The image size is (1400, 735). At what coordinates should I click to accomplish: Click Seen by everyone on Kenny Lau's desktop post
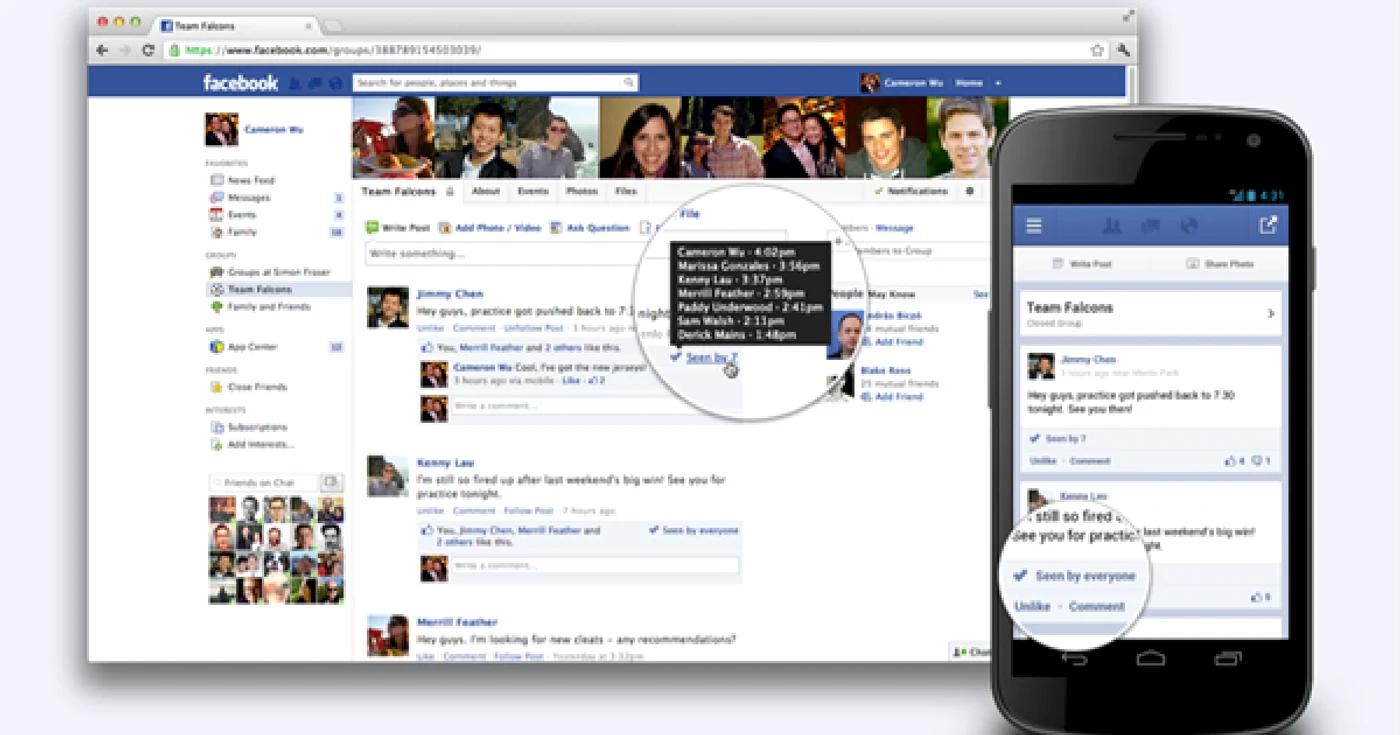694,531
